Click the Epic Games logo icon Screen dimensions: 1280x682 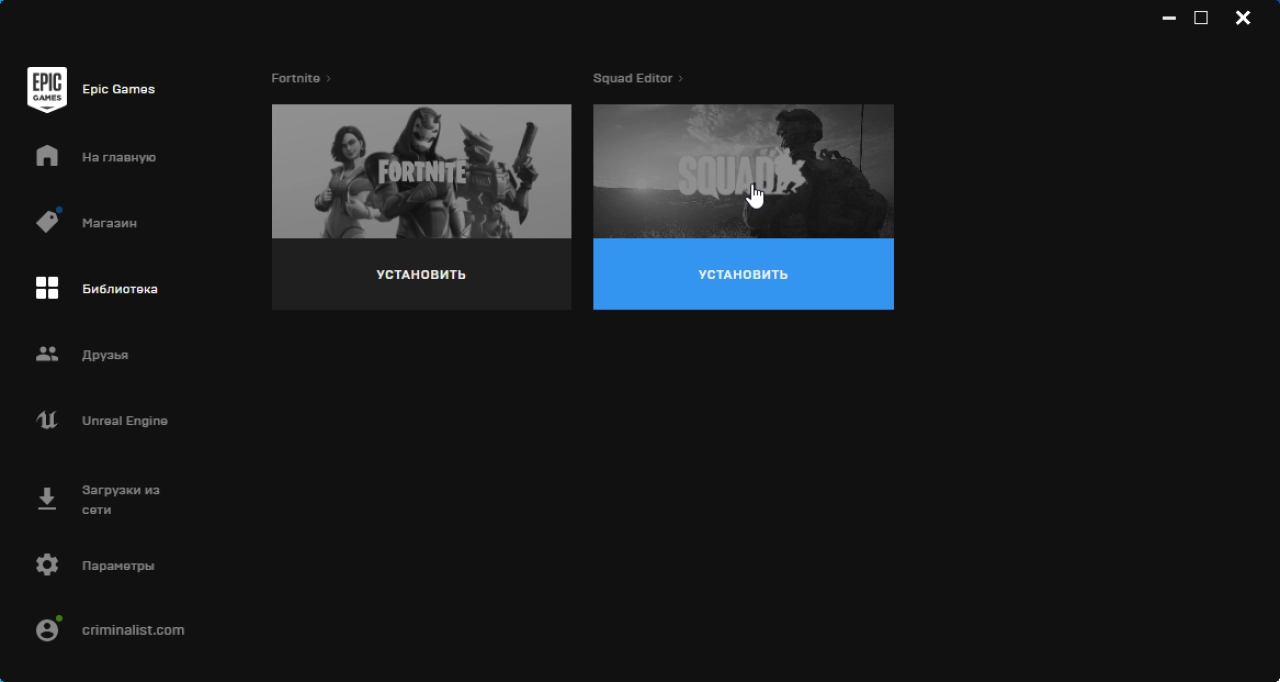click(47, 90)
